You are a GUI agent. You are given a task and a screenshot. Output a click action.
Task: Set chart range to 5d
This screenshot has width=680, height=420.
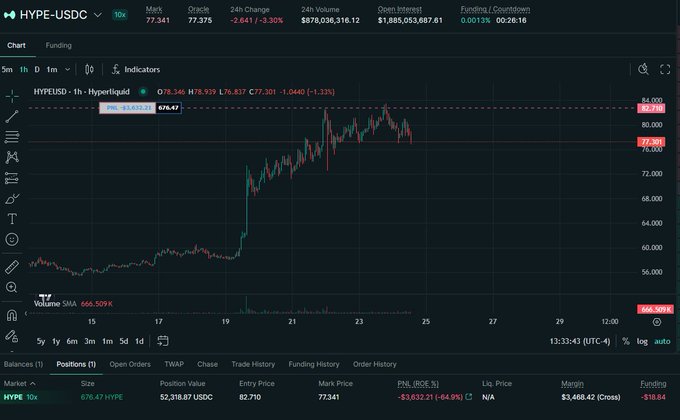tap(124, 341)
